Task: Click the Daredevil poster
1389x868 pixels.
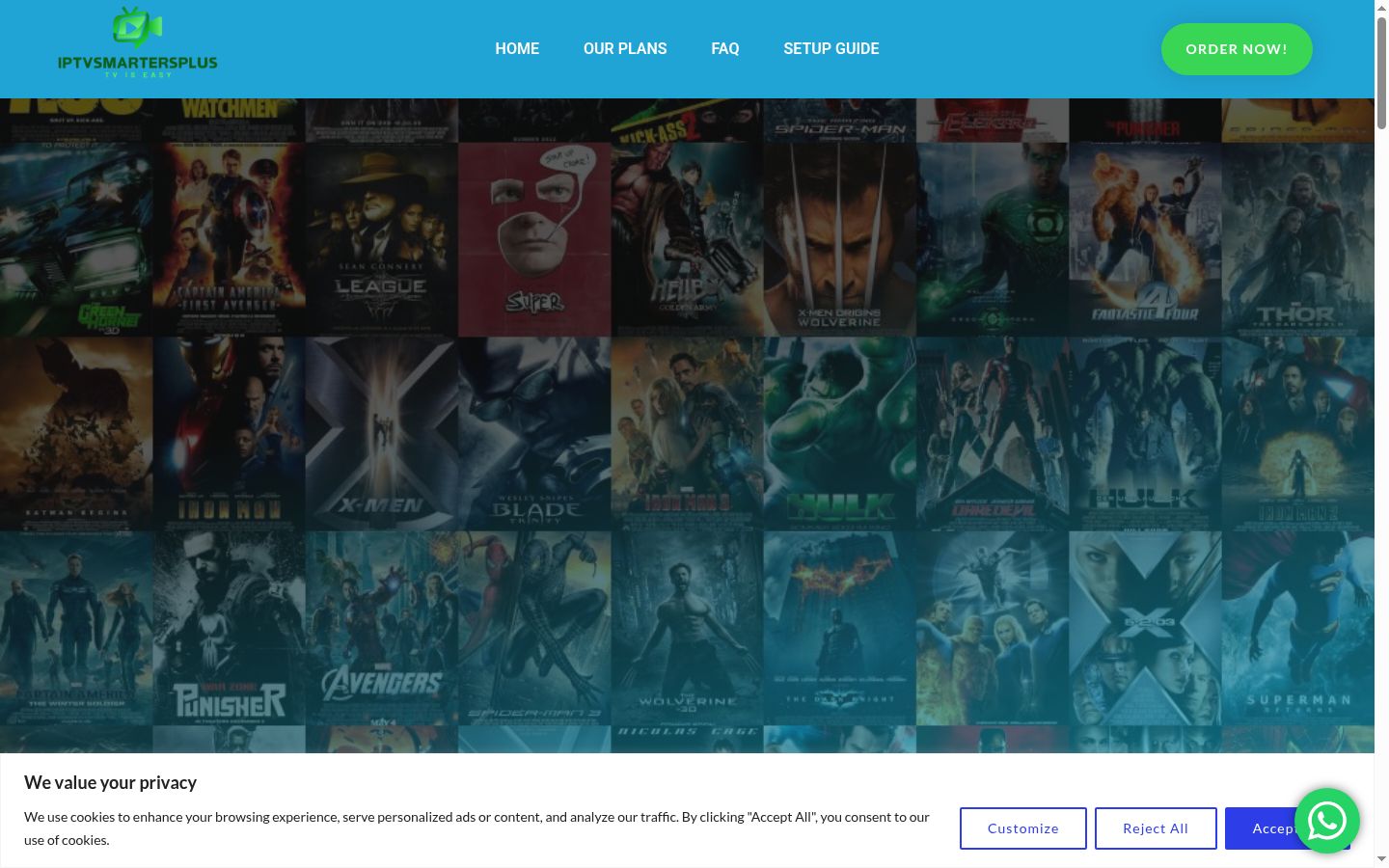Action: coord(993,433)
